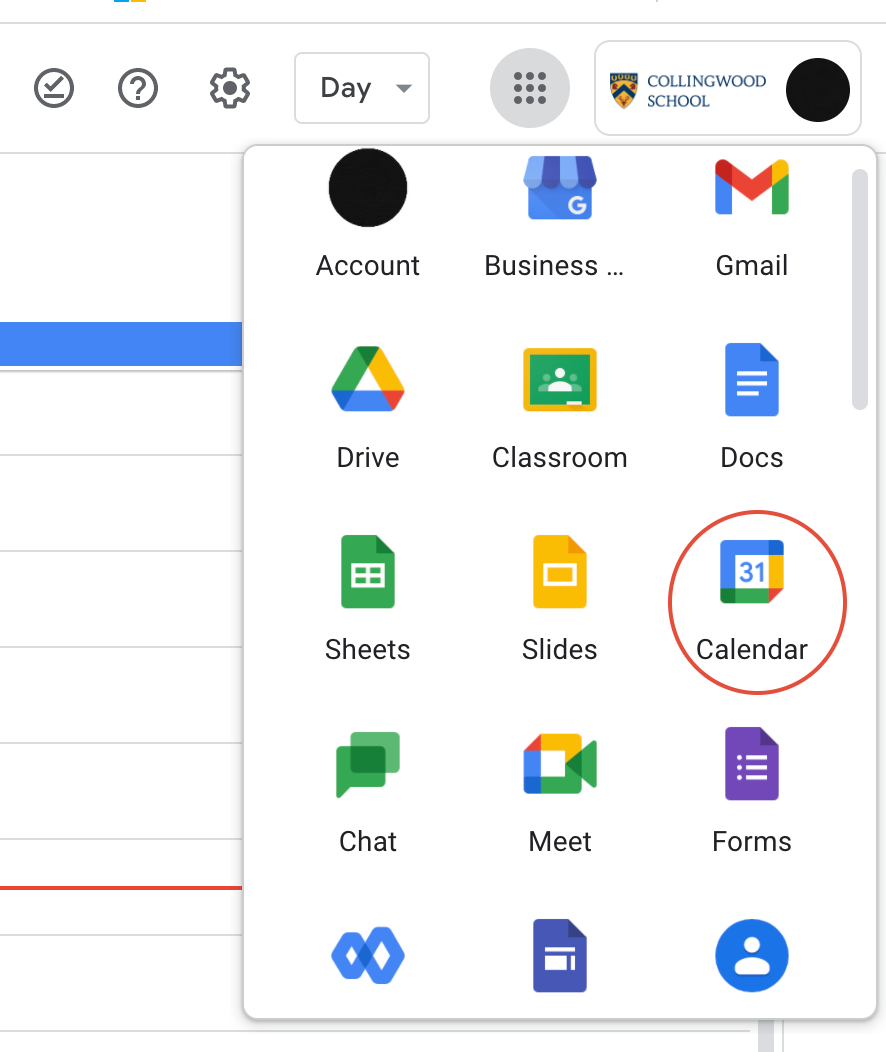Close the Google apps grid launcher
Screen dimensions: 886x1052
coord(530,88)
